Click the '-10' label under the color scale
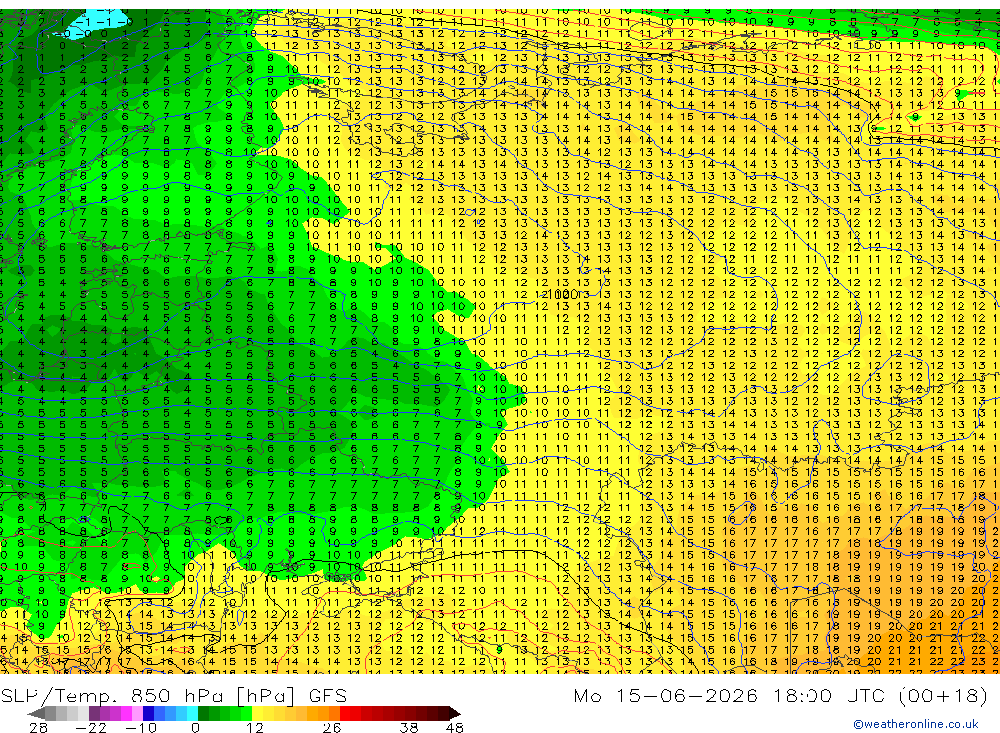Image resolution: width=1000 pixels, height=733 pixels. (141, 728)
